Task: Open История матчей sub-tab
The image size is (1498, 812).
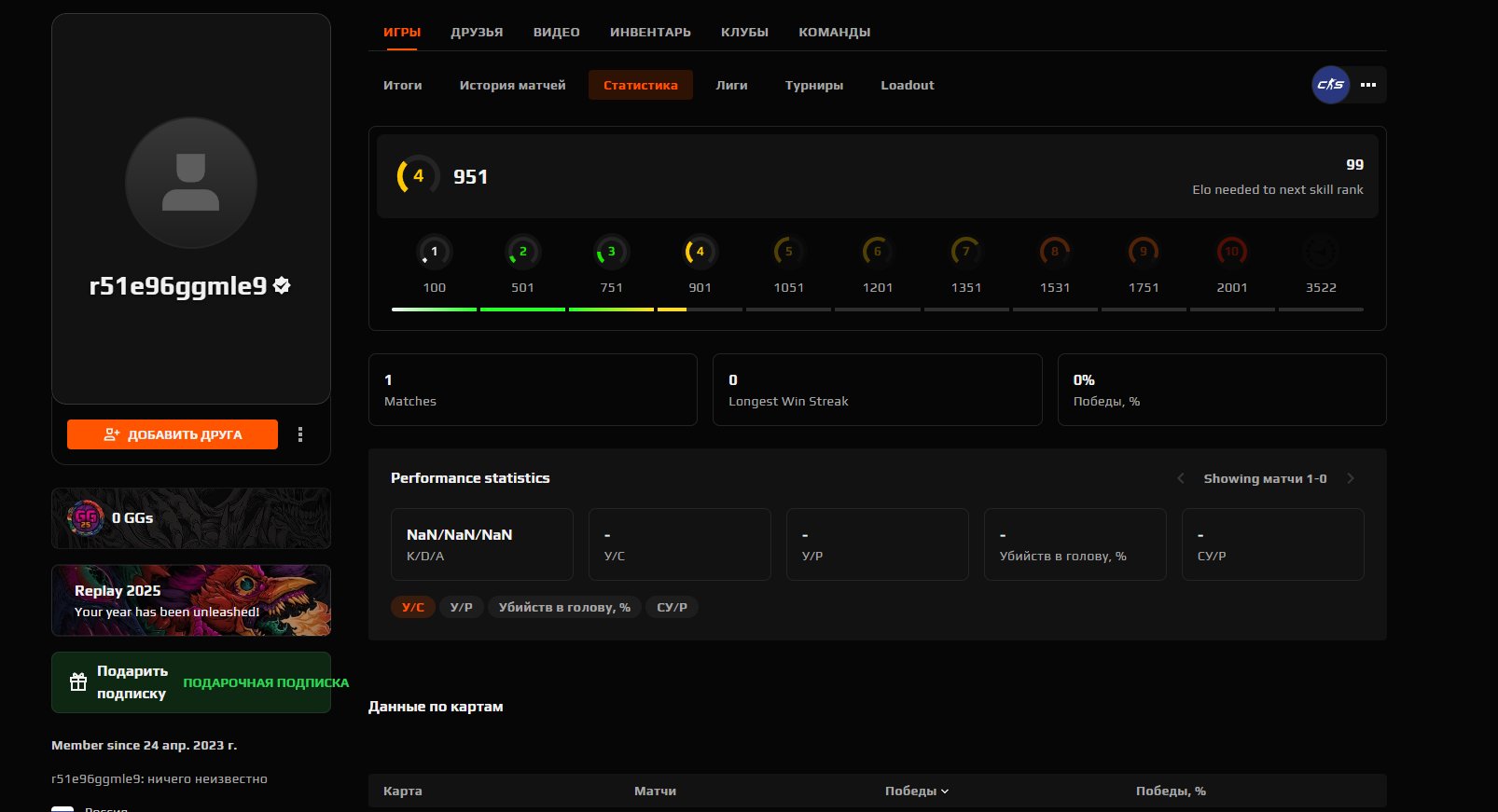Action: [x=513, y=85]
